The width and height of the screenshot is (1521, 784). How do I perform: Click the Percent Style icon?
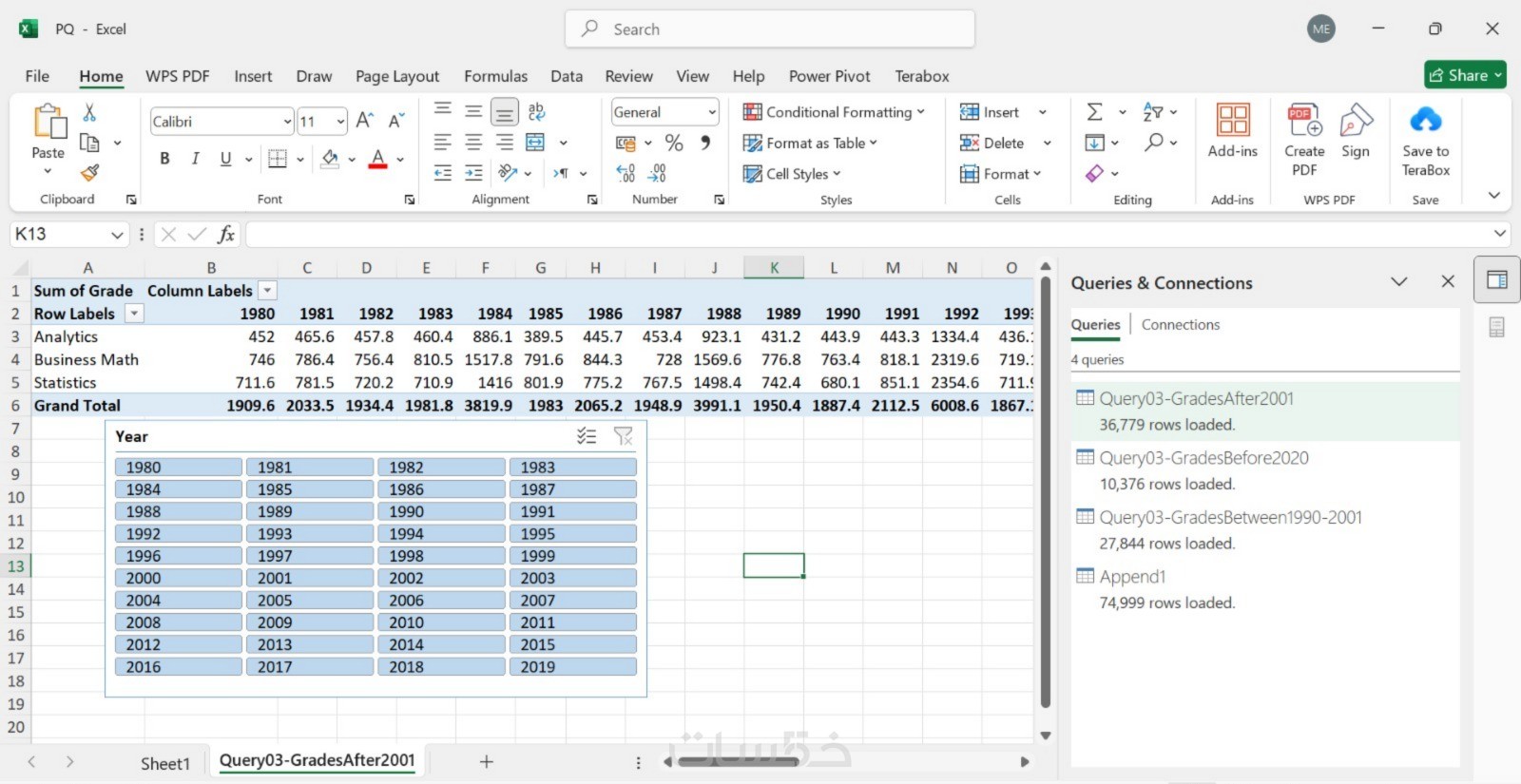click(674, 143)
